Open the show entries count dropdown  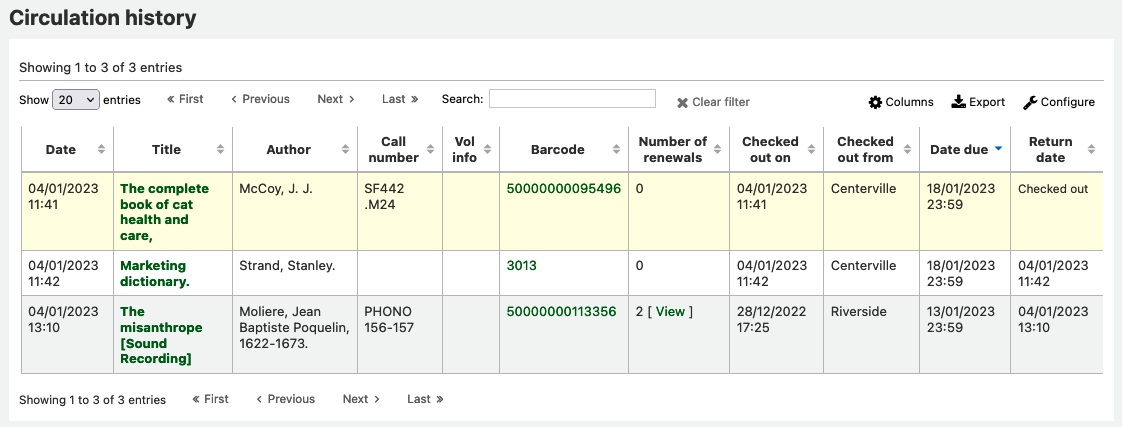click(x=76, y=100)
